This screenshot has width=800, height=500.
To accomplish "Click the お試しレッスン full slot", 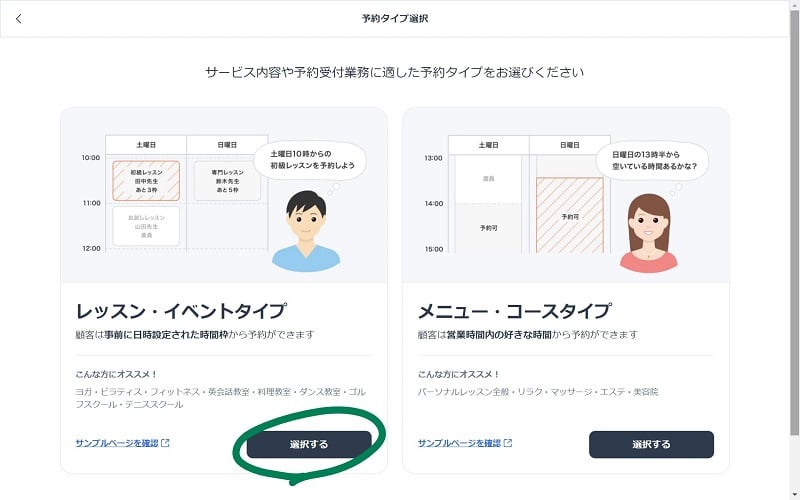I will pyautogui.click(x=146, y=227).
